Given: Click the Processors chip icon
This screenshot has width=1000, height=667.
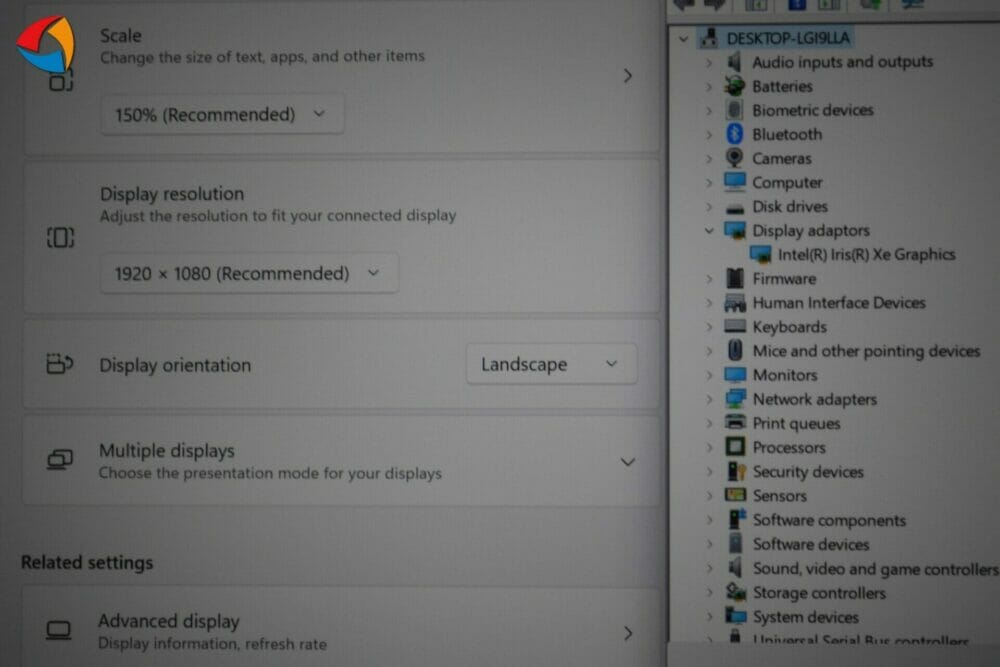Looking at the screenshot, I should coord(735,446).
